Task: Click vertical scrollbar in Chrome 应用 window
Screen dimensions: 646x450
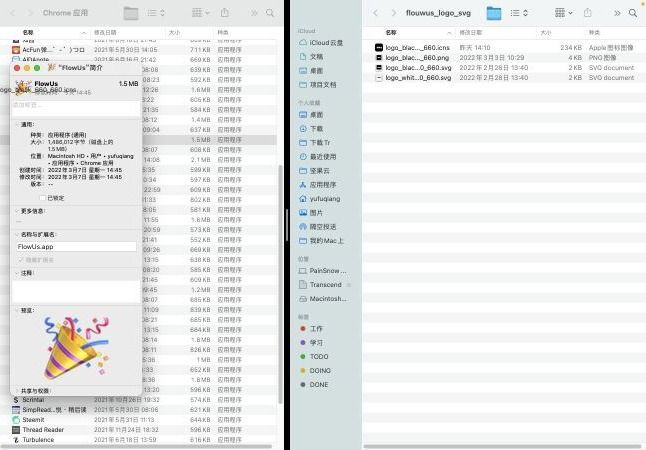Action: [281, 284]
